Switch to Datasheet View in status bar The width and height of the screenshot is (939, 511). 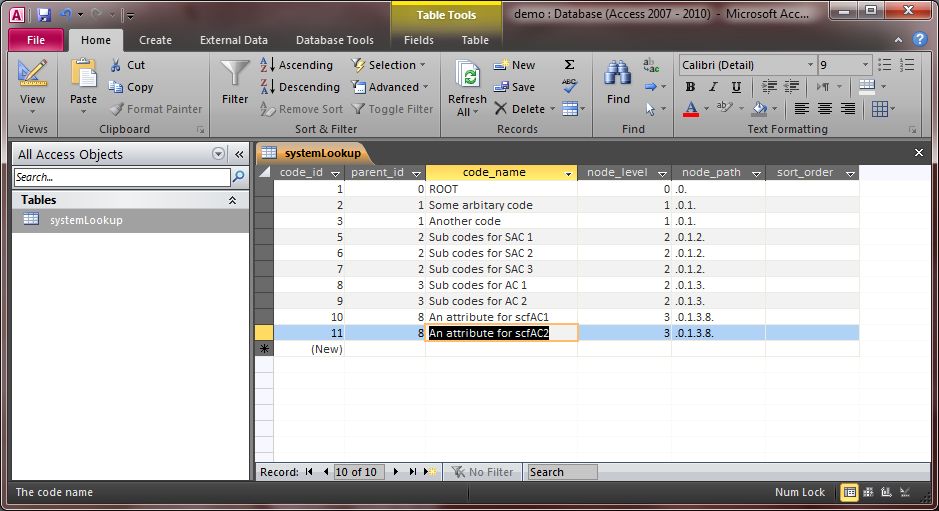click(849, 492)
